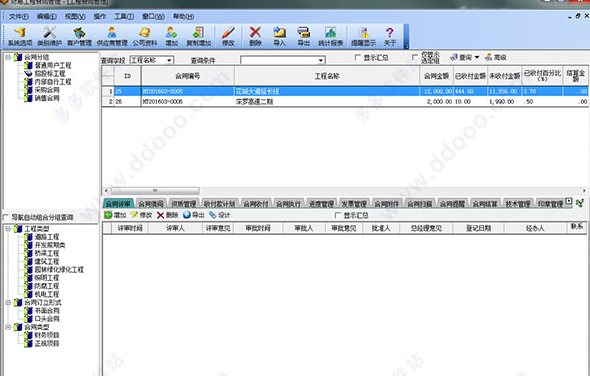Image resolution: width=590 pixels, height=376 pixels.
Task: Sort by 工程名称 column header
Action: point(327,76)
